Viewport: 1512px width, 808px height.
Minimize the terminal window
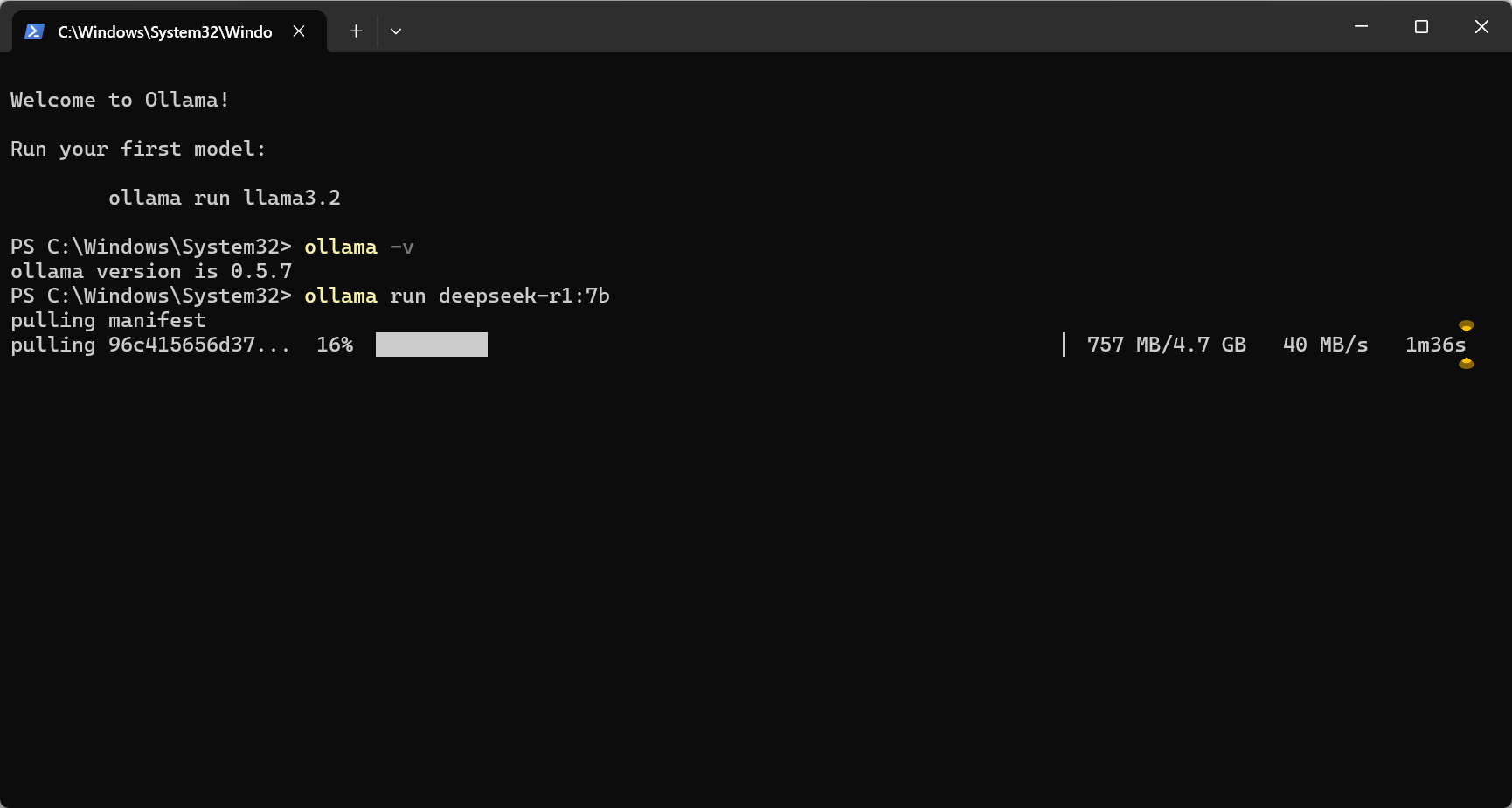pyautogui.click(x=1361, y=26)
